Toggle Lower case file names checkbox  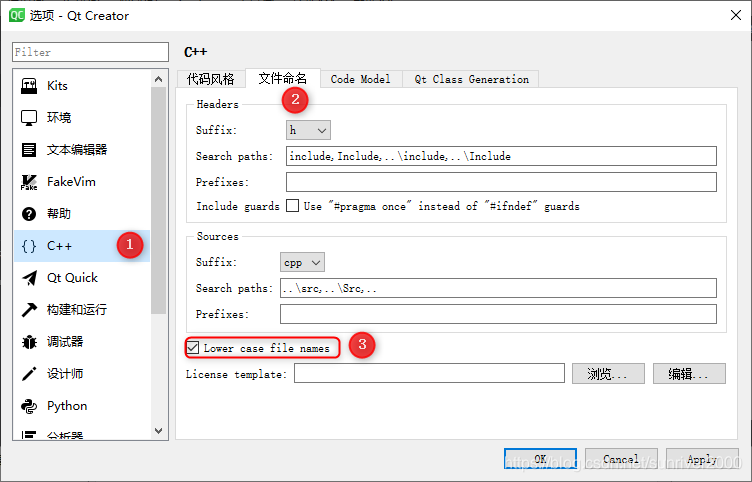tap(193, 348)
